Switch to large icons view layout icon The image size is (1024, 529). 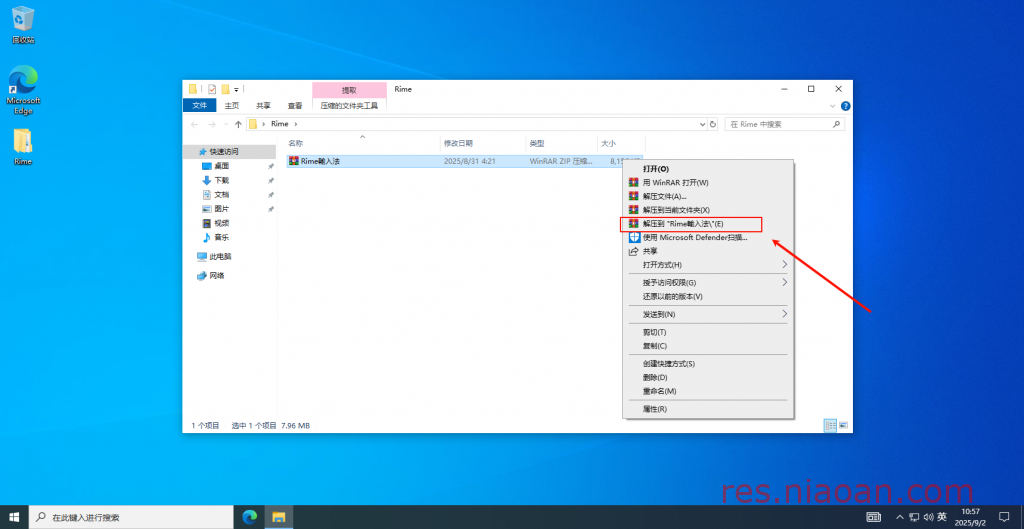coord(843,425)
